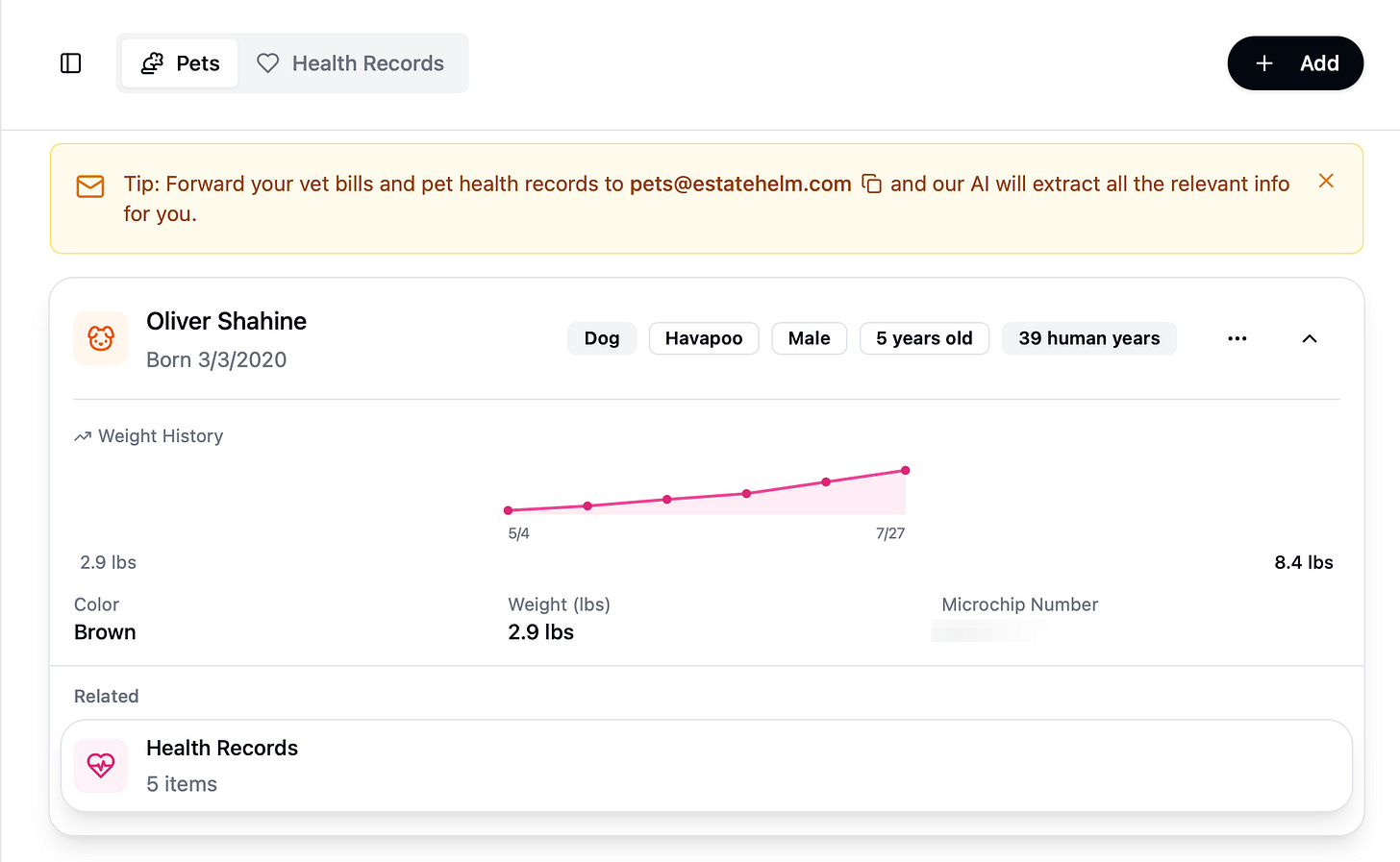Screen dimensions: 1400x862
Task: Click the first data point on weight chart
Action: pyautogui.click(x=509, y=510)
